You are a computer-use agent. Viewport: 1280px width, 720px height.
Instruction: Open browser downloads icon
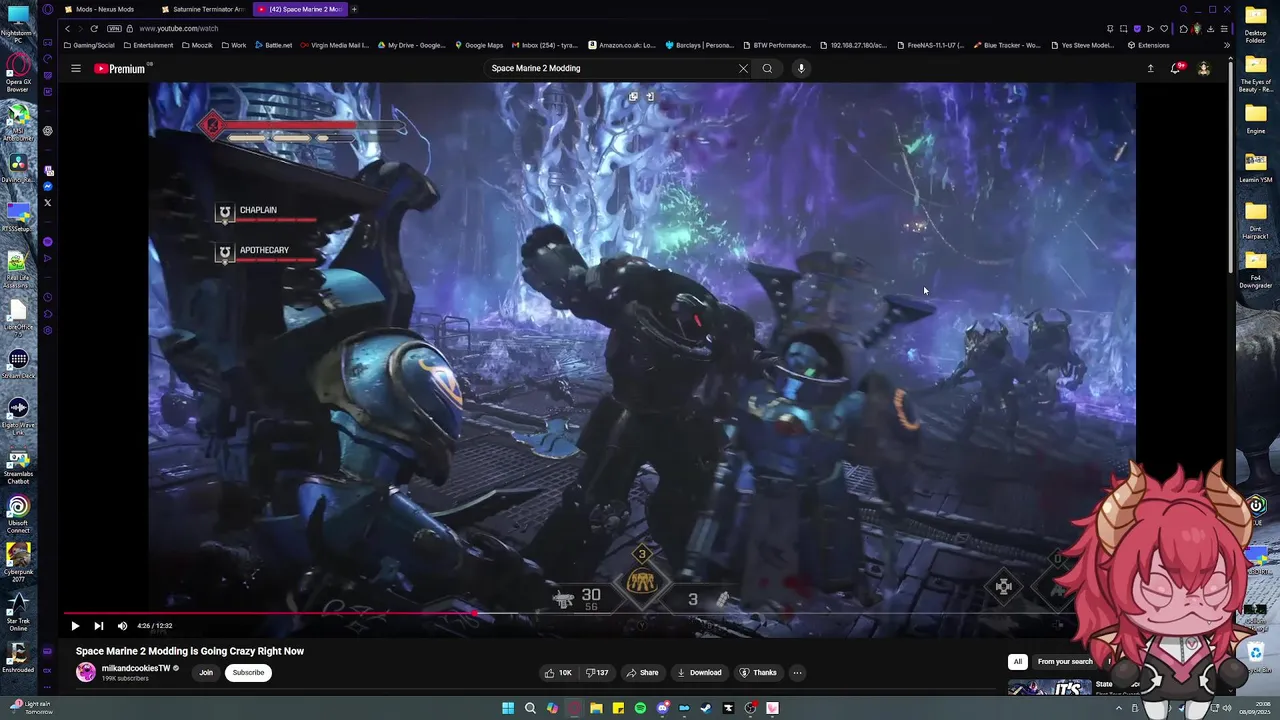[x=1211, y=29]
